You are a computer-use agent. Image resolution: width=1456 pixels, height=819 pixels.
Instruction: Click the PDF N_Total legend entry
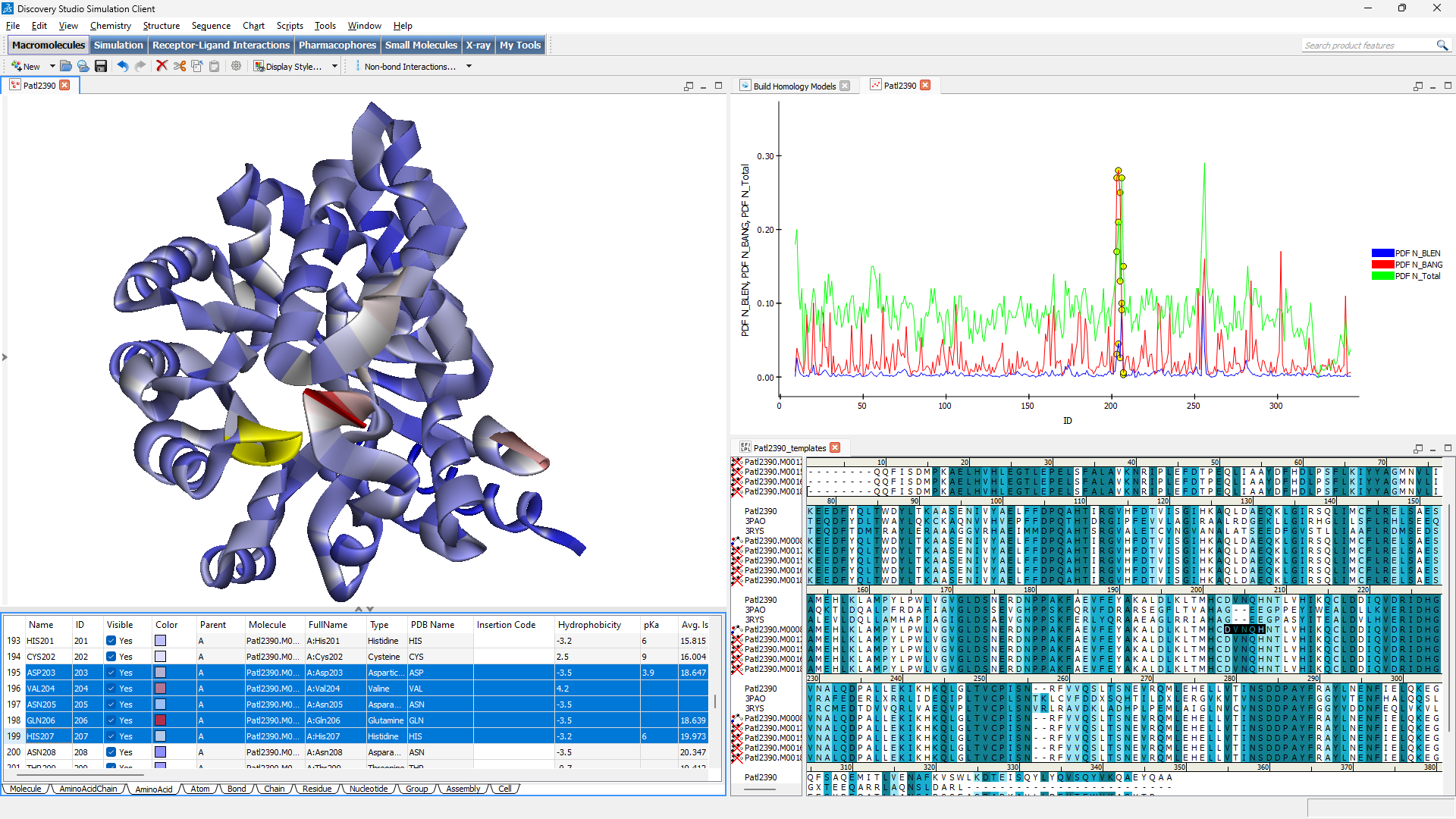(1407, 276)
